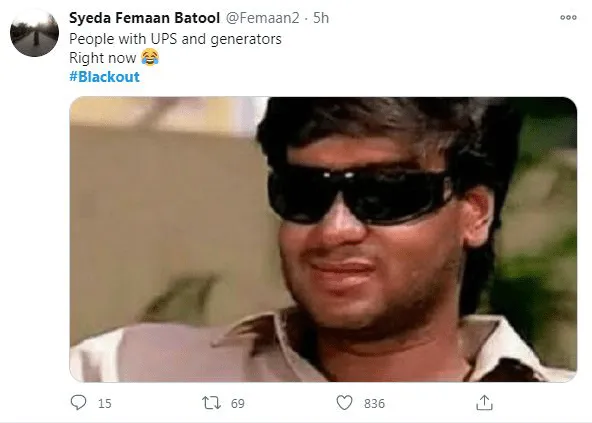Open the reply speech bubble icon
The width and height of the screenshot is (592, 423).
(78, 403)
